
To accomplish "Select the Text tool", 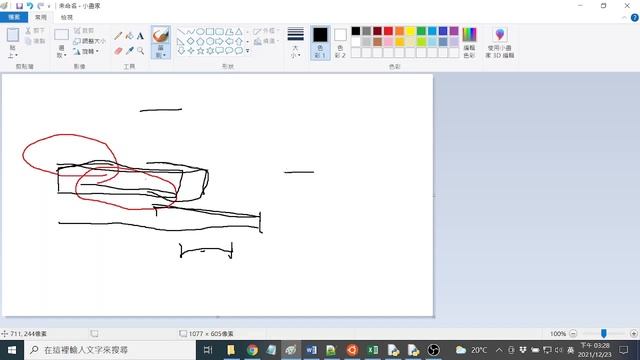I will pos(140,36).
